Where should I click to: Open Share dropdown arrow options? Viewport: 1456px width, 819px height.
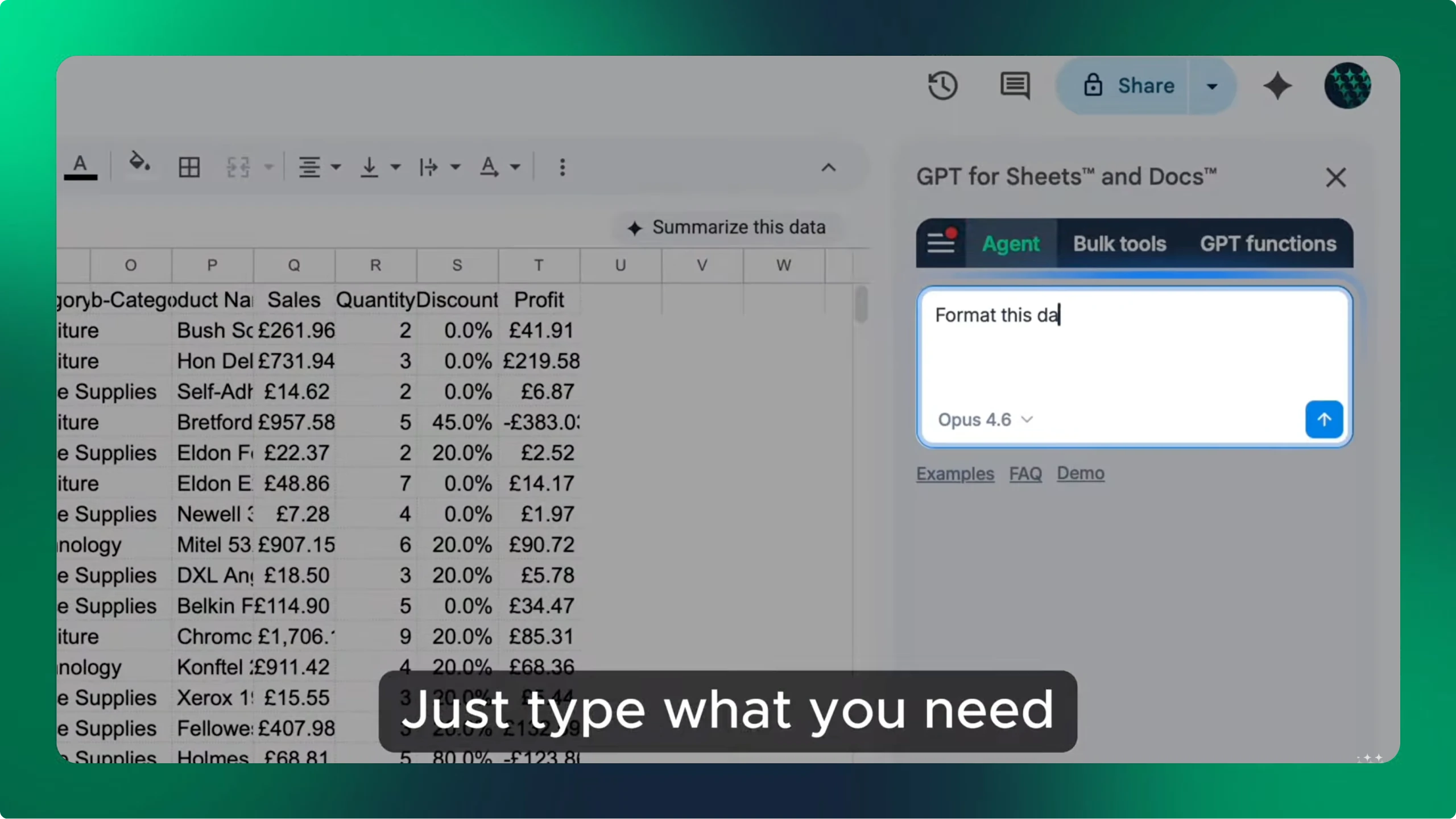(x=1212, y=86)
